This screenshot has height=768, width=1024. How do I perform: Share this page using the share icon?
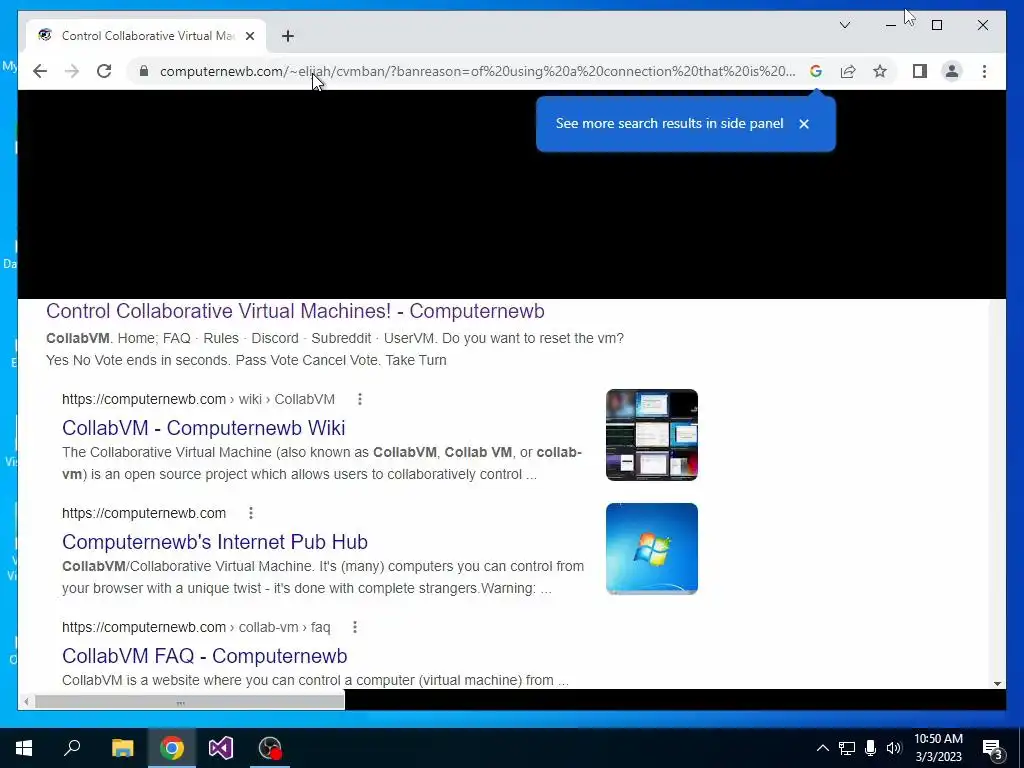click(x=848, y=71)
